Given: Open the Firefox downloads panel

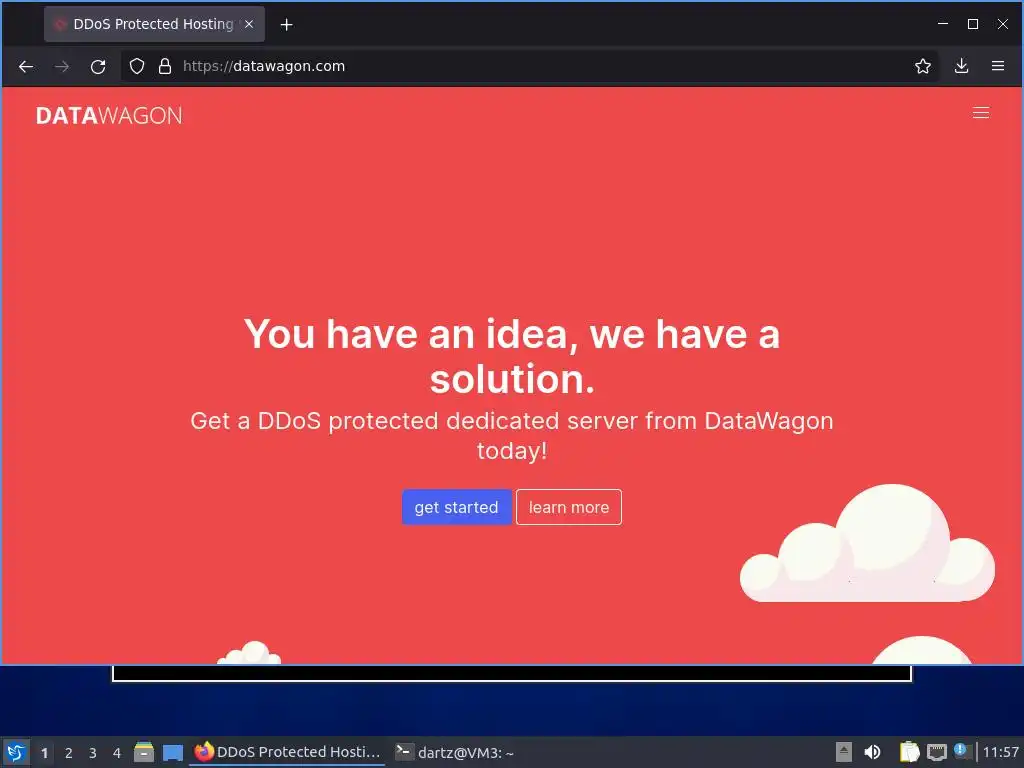Looking at the screenshot, I should (x=961, y=66).
